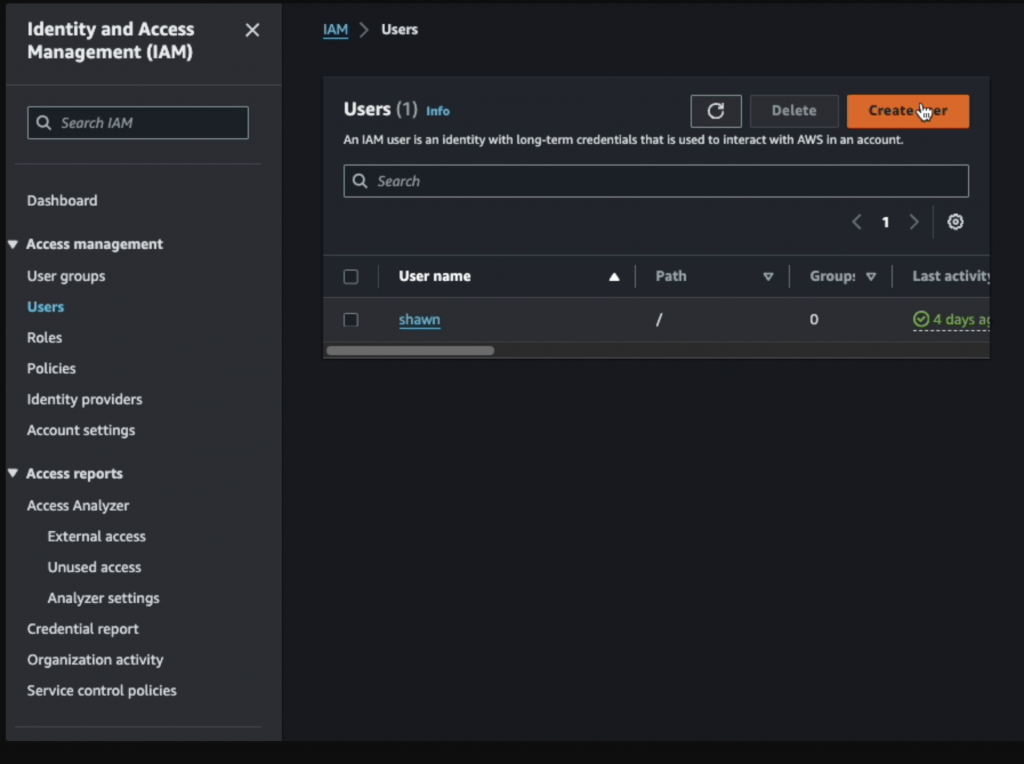Image resolution: width=1024 pixels, height=764 pixels.
Task: Go to External access
Action: (97, 536)
